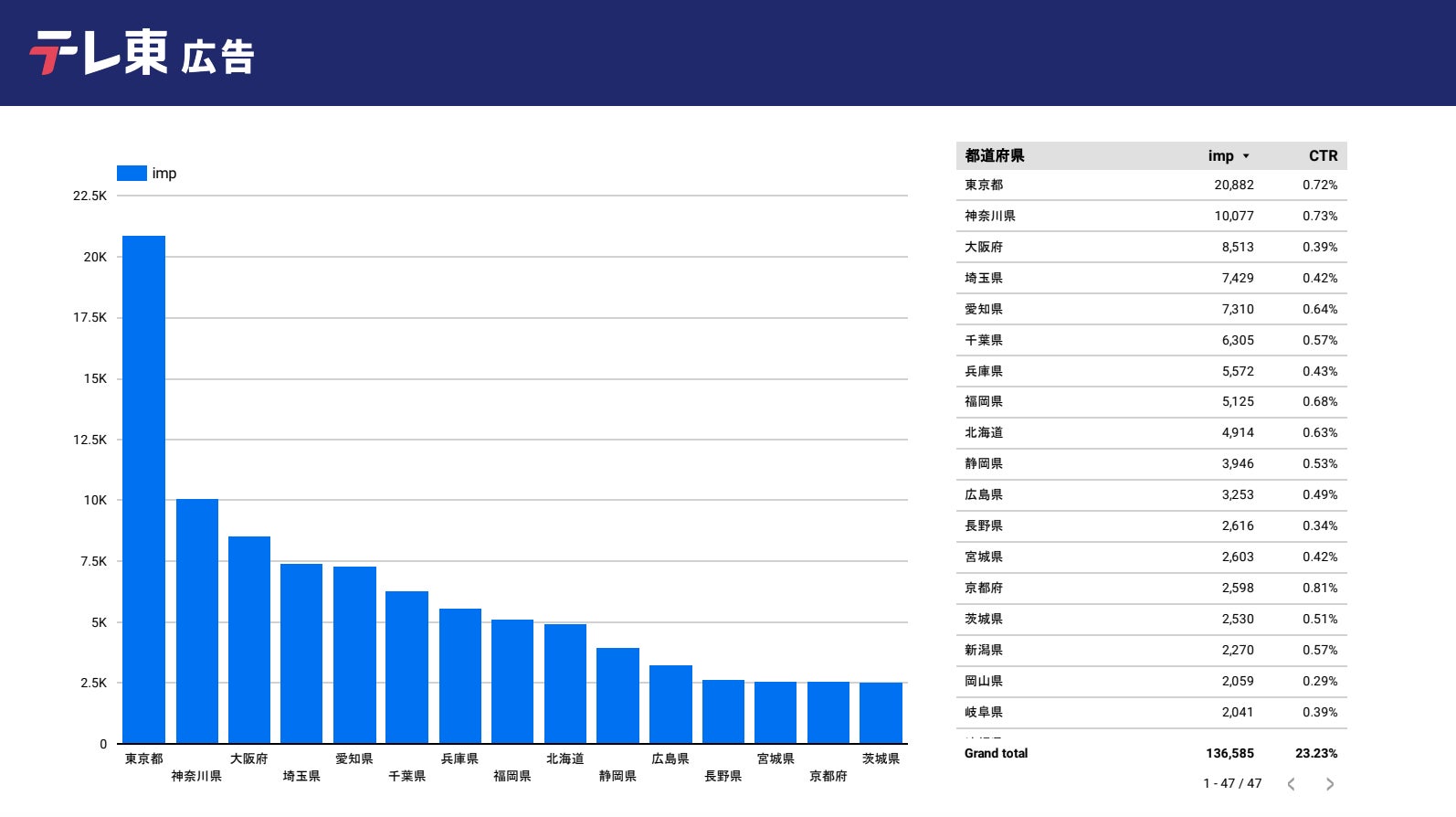Click 兵庫県 row in the table
Image resolution: width=1456 pixels, height=817 pixels.
click(1151, 371)
